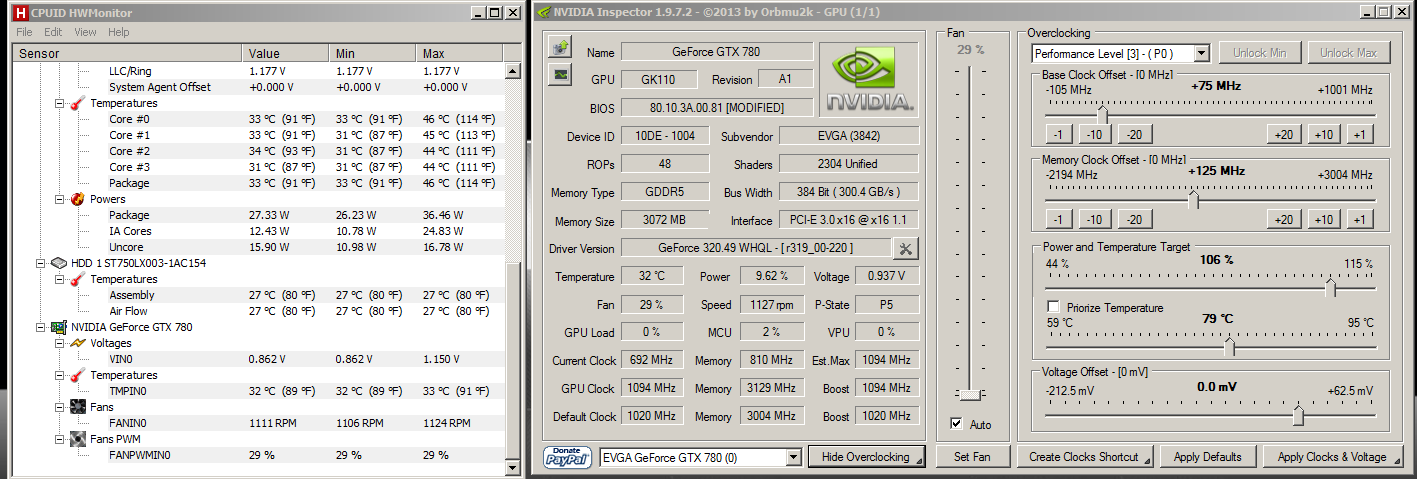Click the Fans PWM icon

click(77, 439)
